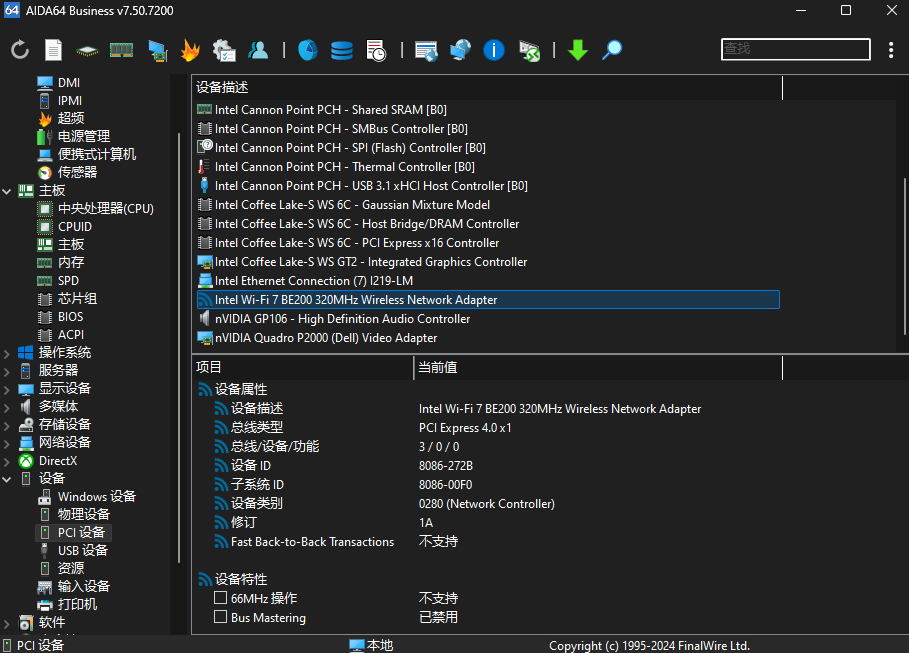Click the Refresh arrow toolbar icon
This screenshot has width=909, height=653.
(20, 50)
